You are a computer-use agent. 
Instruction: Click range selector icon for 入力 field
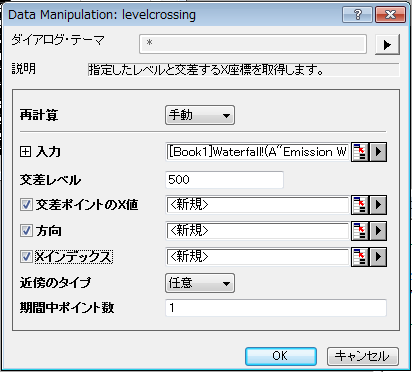point(360,152)
